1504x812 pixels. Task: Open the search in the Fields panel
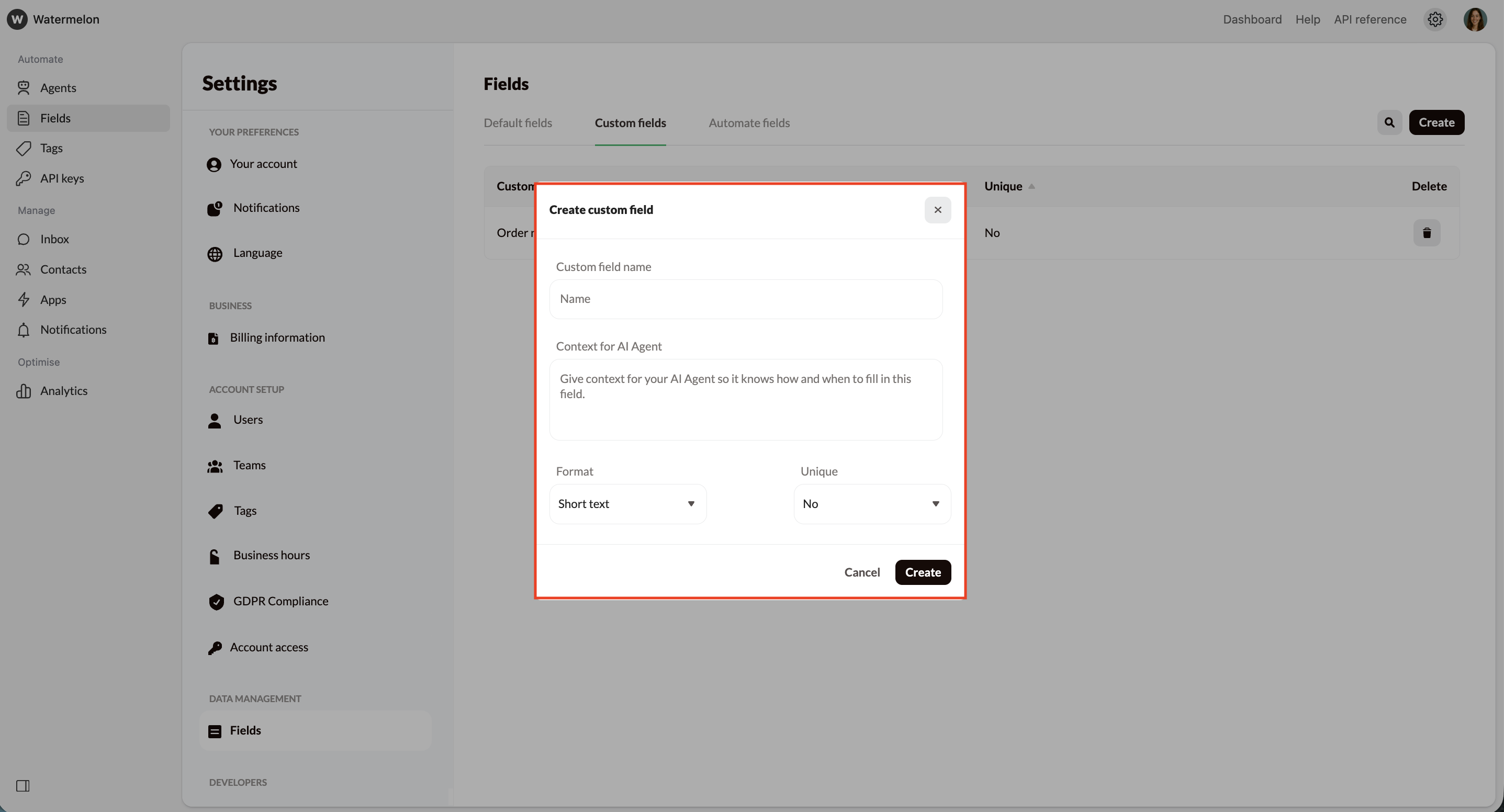1389,122
